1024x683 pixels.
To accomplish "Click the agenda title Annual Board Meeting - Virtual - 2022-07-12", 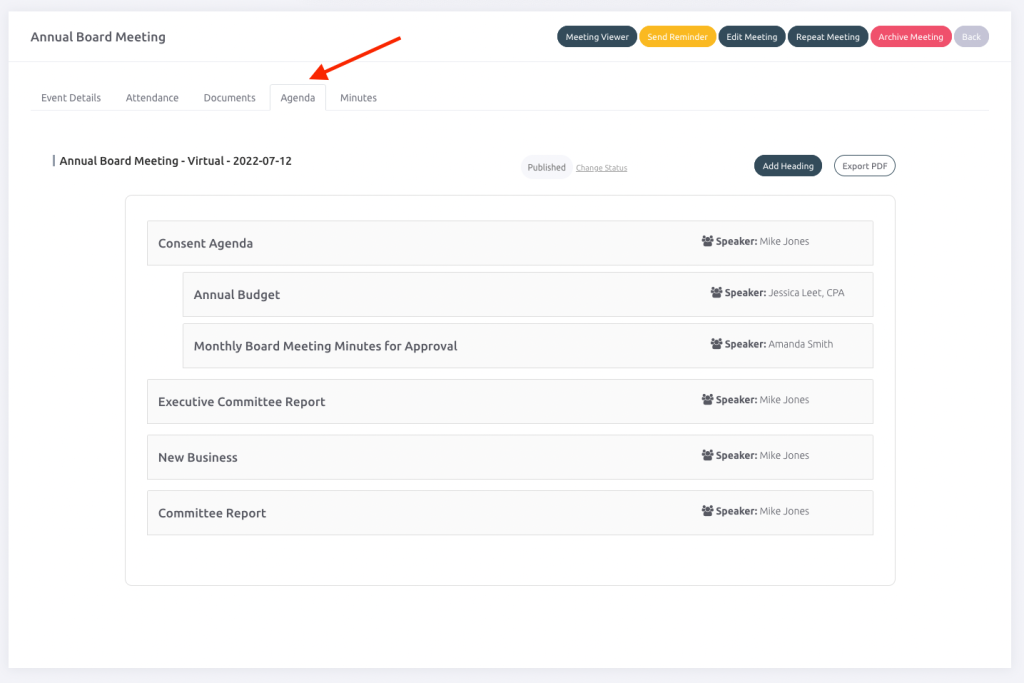I will click(x=176, y=161).
